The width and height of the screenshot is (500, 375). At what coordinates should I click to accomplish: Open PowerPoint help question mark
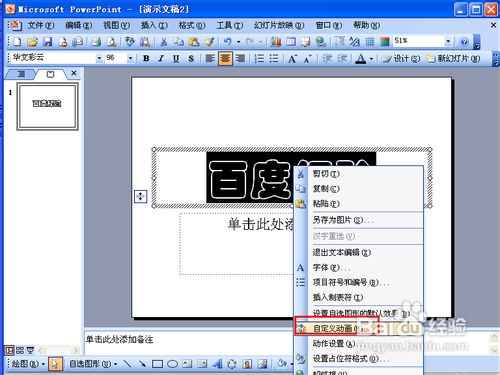(464, 42)
